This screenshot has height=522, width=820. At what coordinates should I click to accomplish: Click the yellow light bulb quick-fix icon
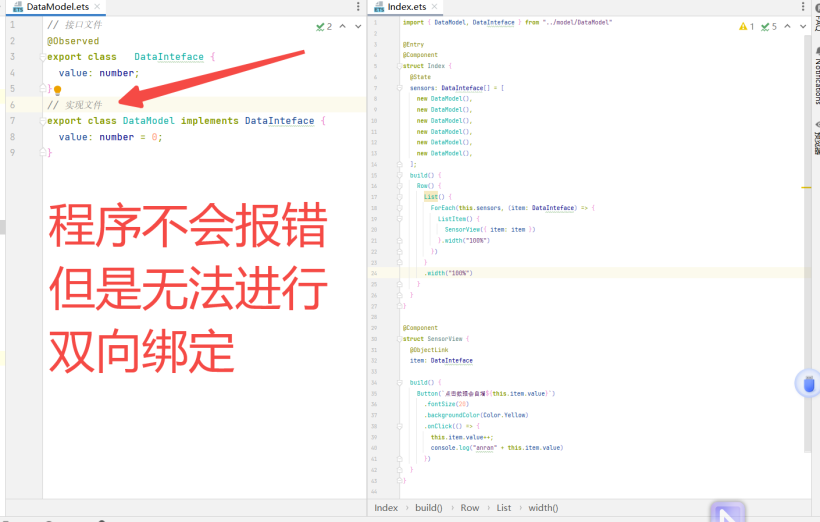tap(58, 90)
